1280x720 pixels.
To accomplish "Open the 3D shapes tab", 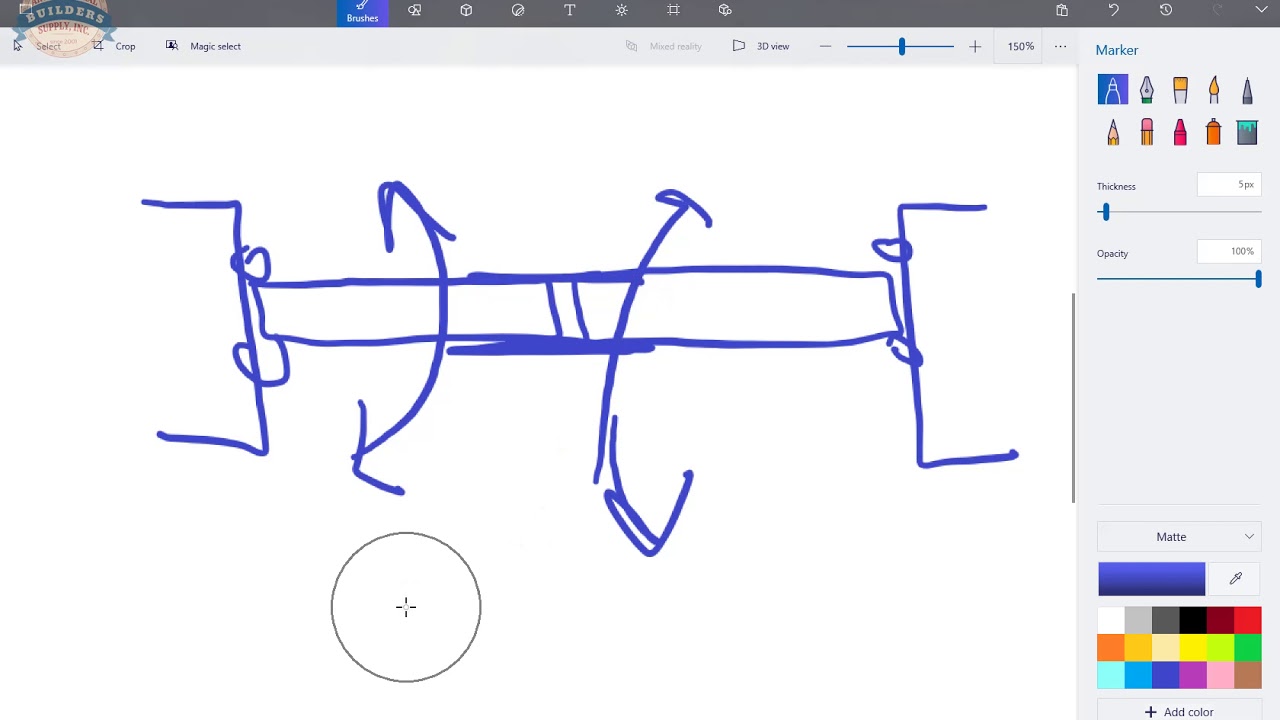I will click(x=466, y=10).
